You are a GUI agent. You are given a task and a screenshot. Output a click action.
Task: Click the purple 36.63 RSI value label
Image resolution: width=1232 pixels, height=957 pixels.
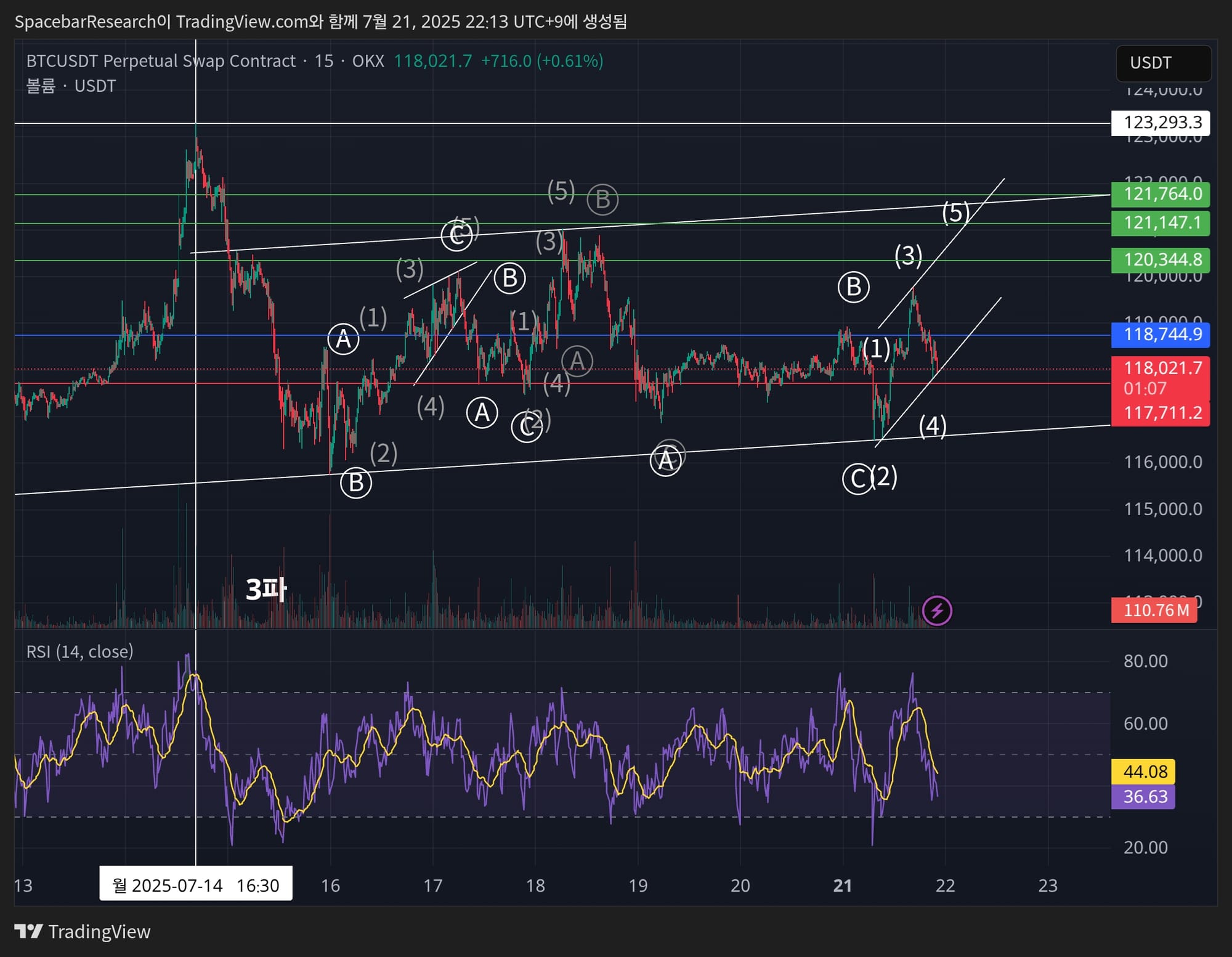pyautogui.click(x=1143, y=796)
